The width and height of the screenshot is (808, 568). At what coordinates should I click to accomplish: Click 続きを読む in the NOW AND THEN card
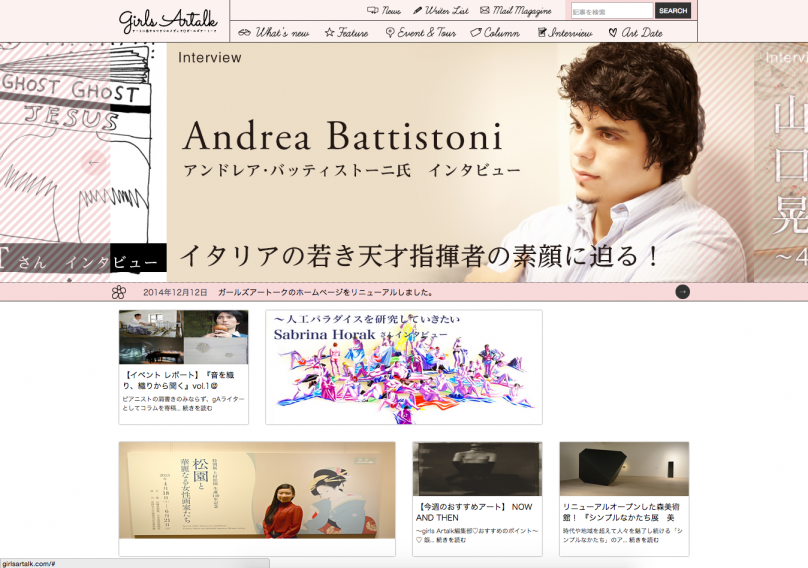[450, 540]
